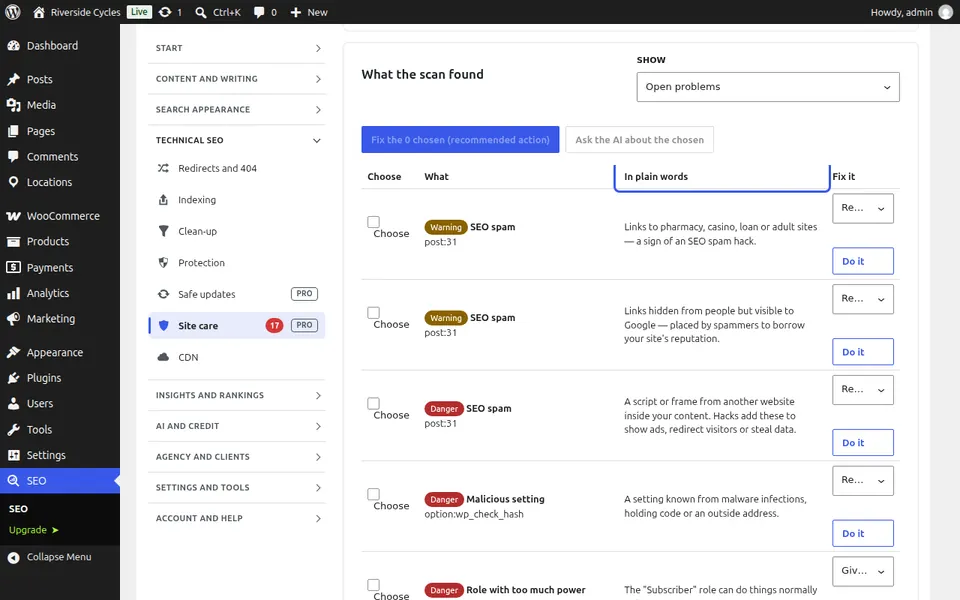Click Do it for Malicious setting
The height and width of the screenshot is (600, 960).
[x=863, y=533]
